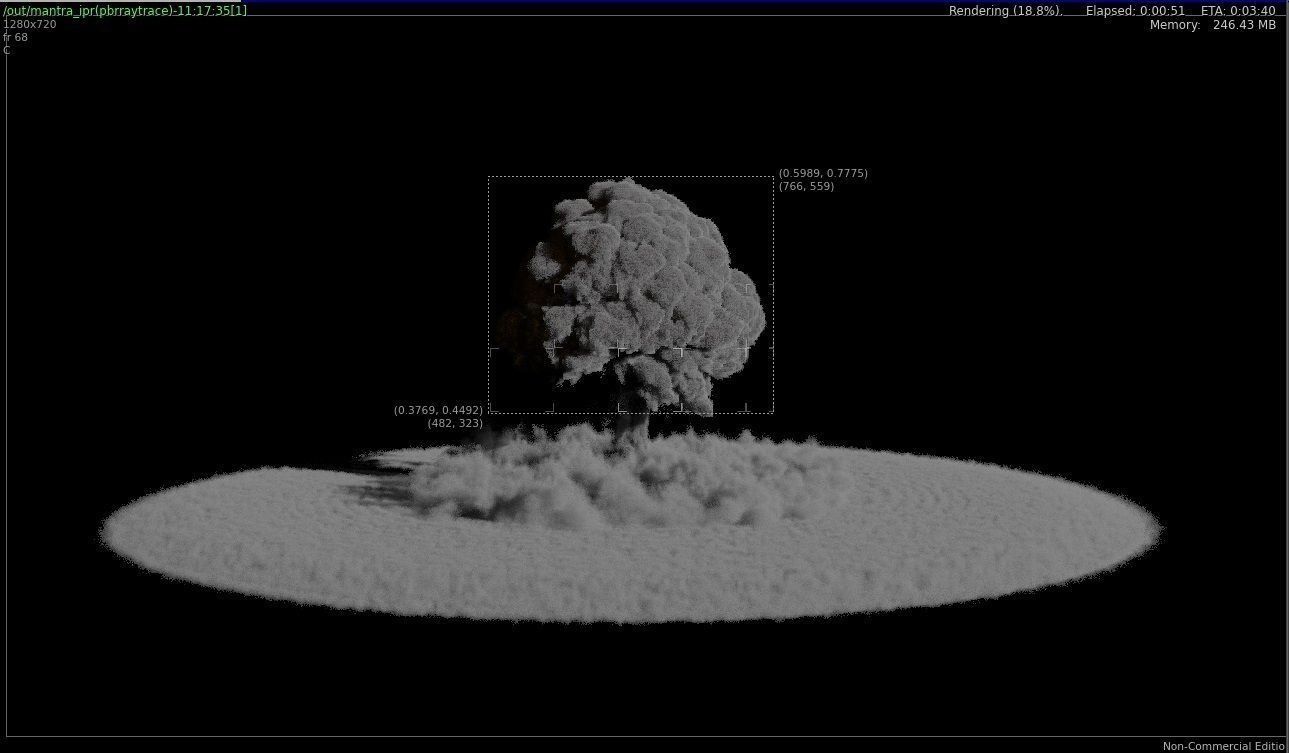Click the Rendering (18.8%) progress text

pyautogui.click(x=1005, y=11)
